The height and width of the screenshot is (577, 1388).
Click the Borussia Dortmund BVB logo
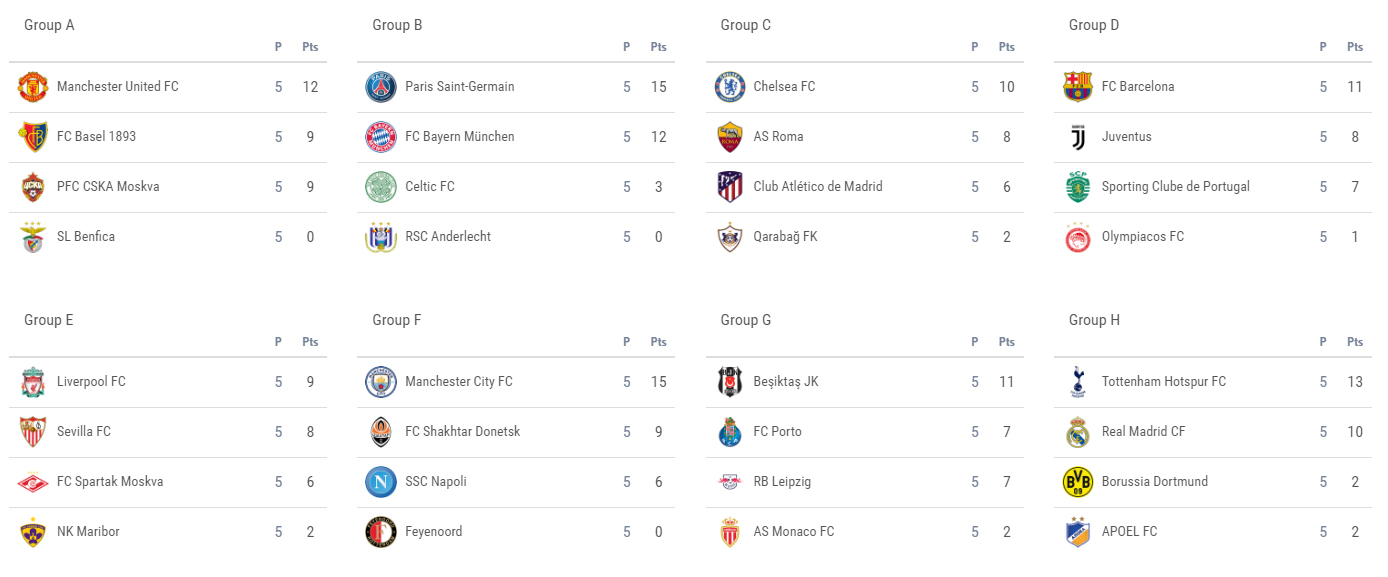tap(1078, 482)
